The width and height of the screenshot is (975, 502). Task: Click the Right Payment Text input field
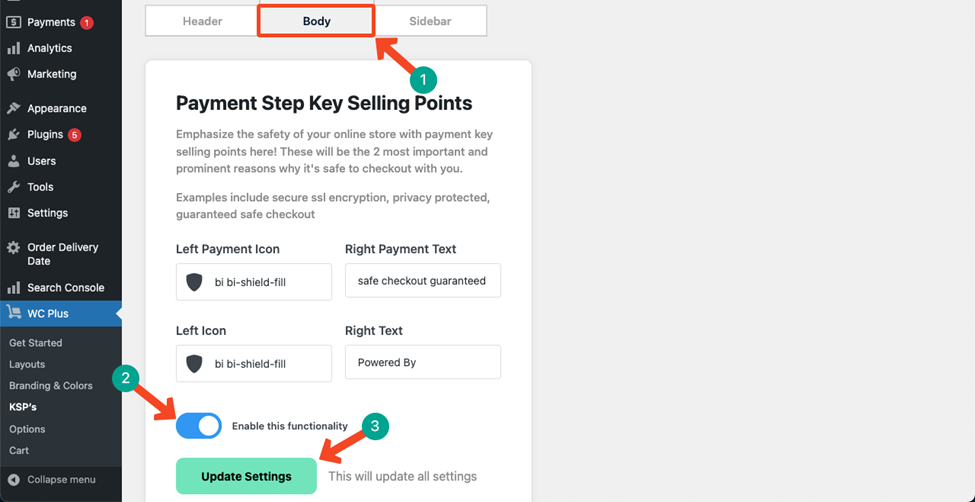[423, 281]
